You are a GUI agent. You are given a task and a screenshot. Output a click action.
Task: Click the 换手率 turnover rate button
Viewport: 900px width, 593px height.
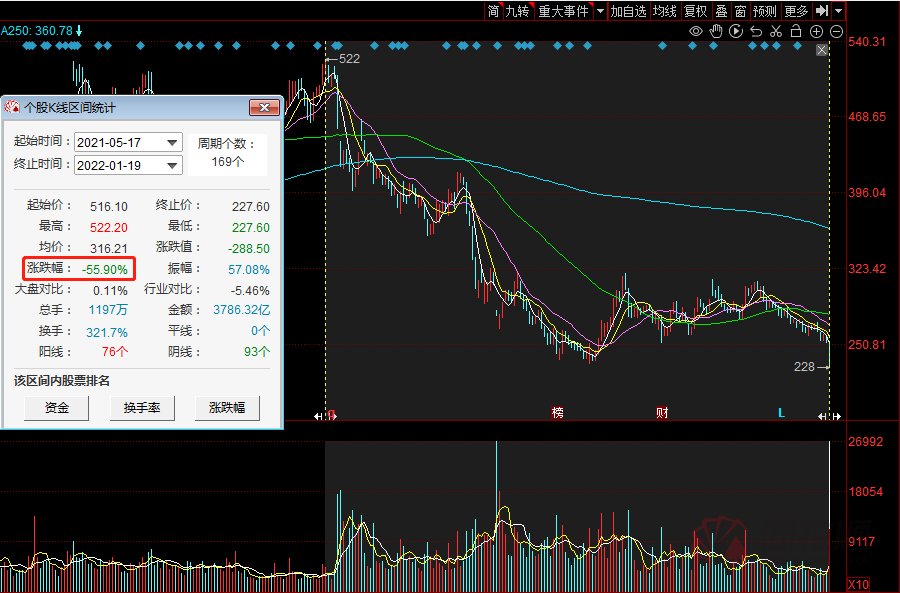pos(142,408)
